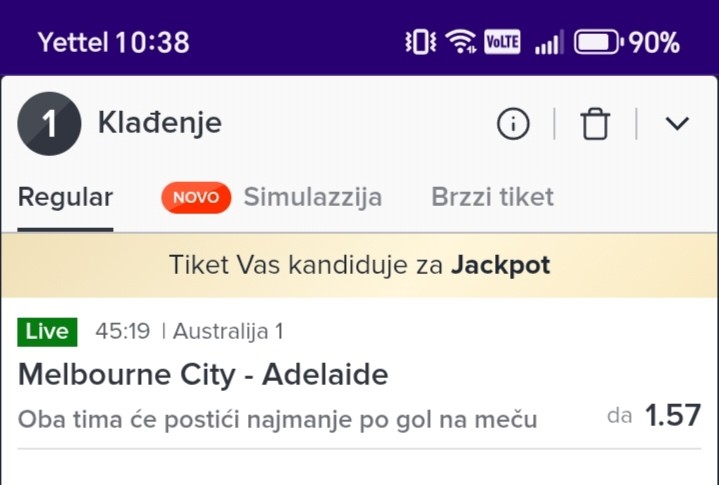
Task: Tap the battery icon in status bar
Action: [598, 42]
